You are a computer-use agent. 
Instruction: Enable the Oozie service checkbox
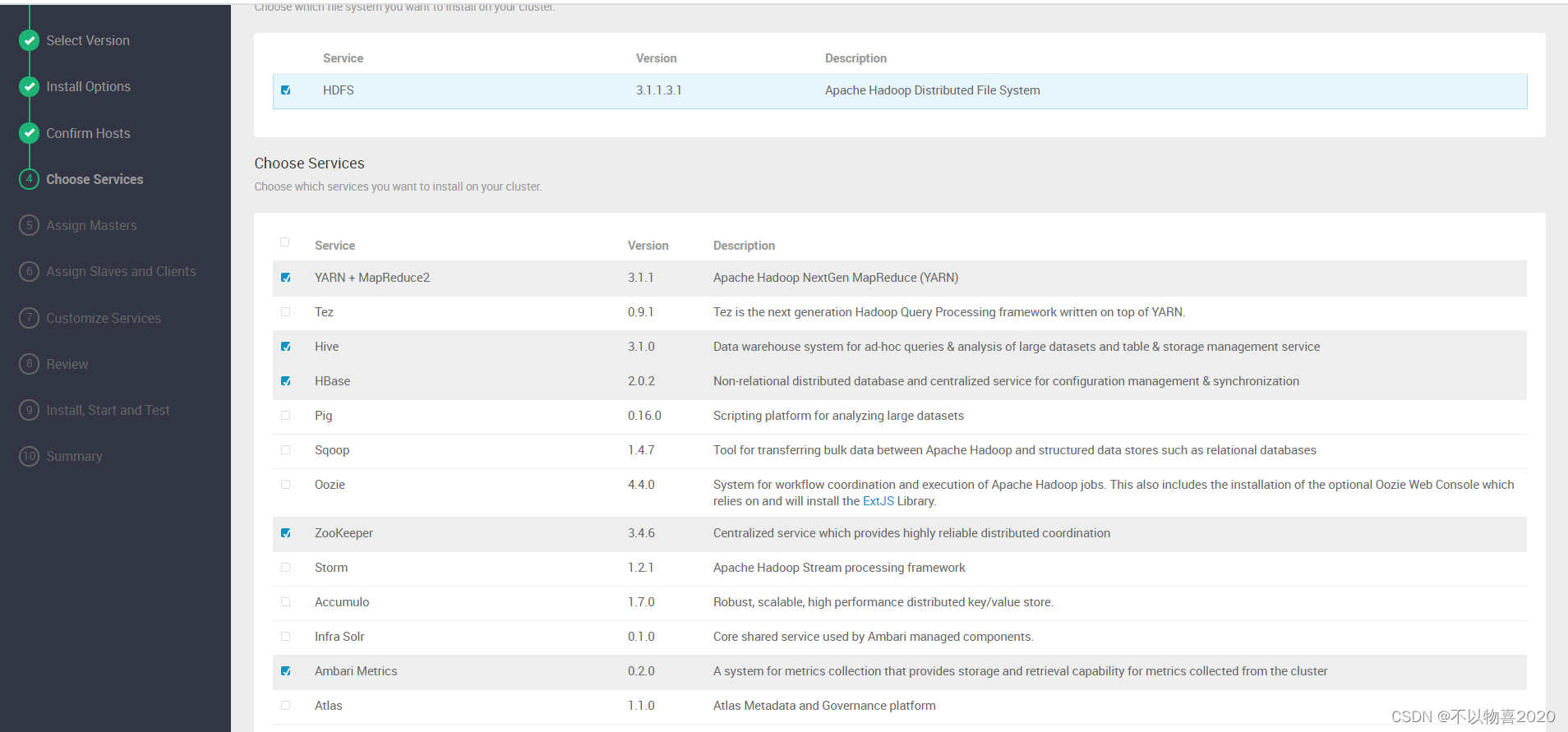286,485
